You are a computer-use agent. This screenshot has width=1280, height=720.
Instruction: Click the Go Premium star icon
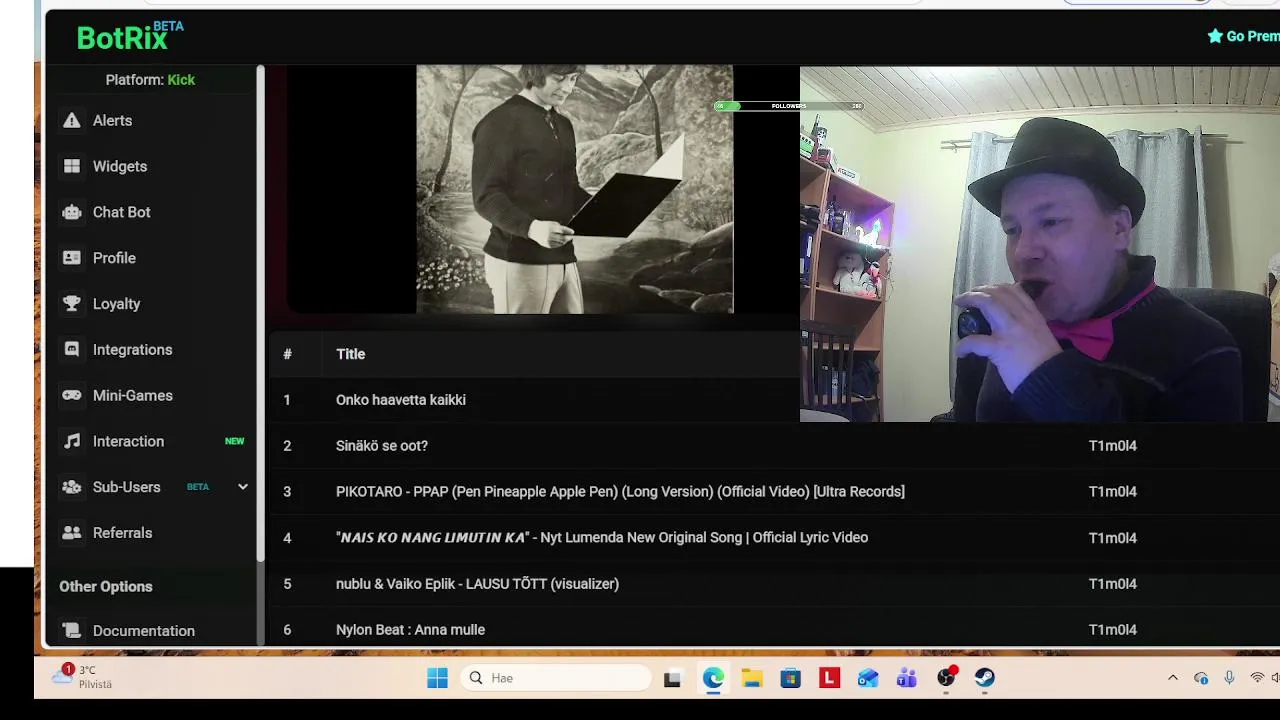(x=1215, y=36)
